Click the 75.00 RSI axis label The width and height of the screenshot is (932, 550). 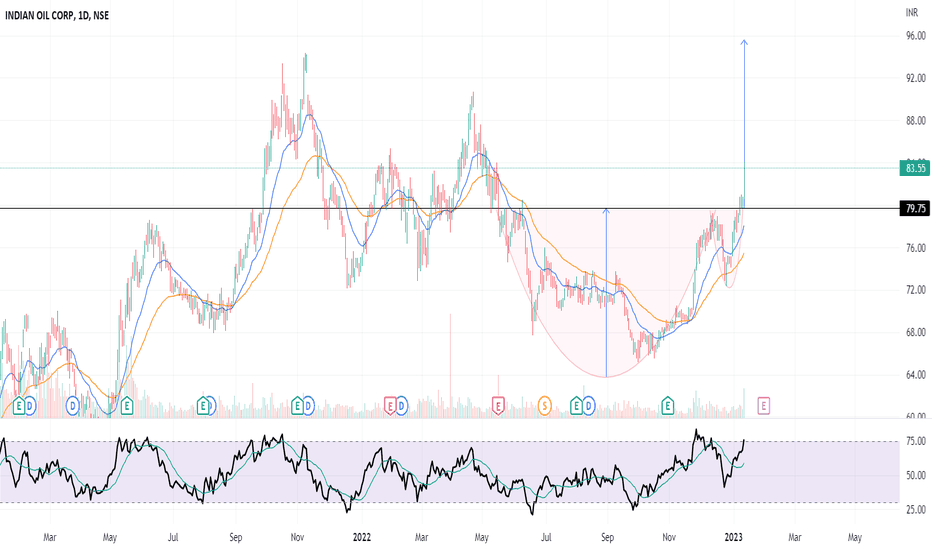915,441
